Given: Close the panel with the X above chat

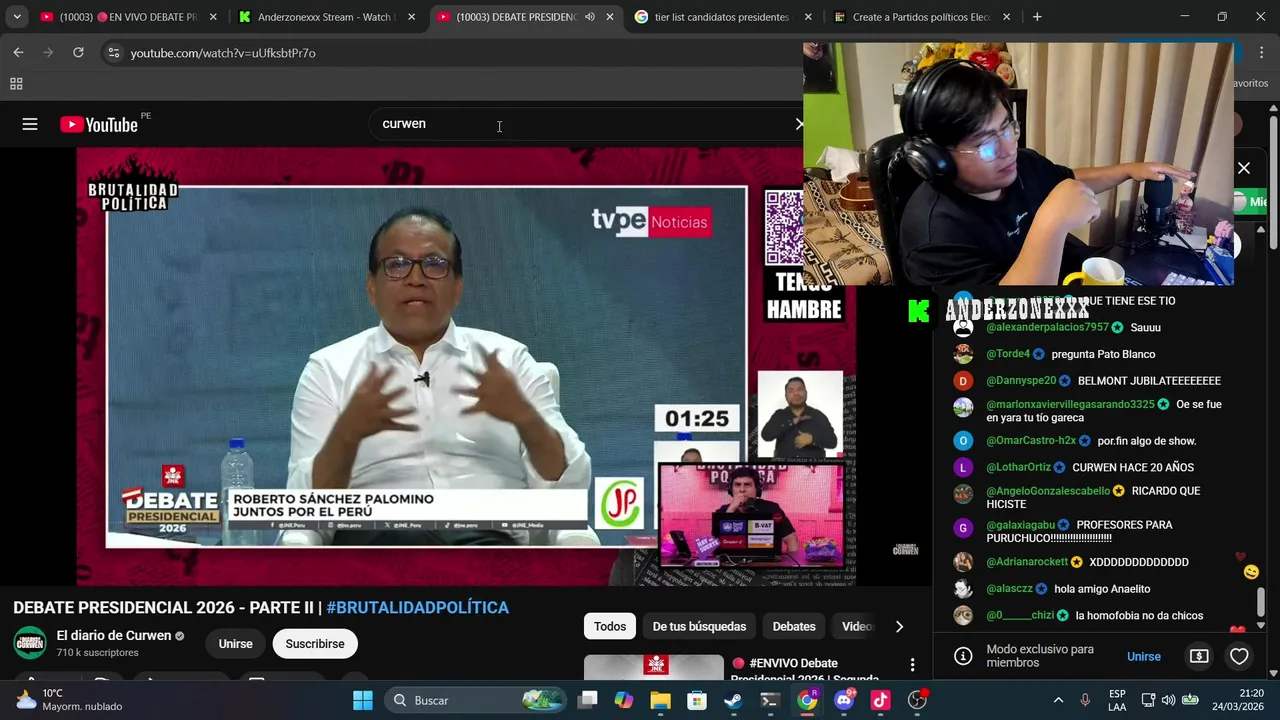Looking at the screenshot, I should tap(1244, 168).
